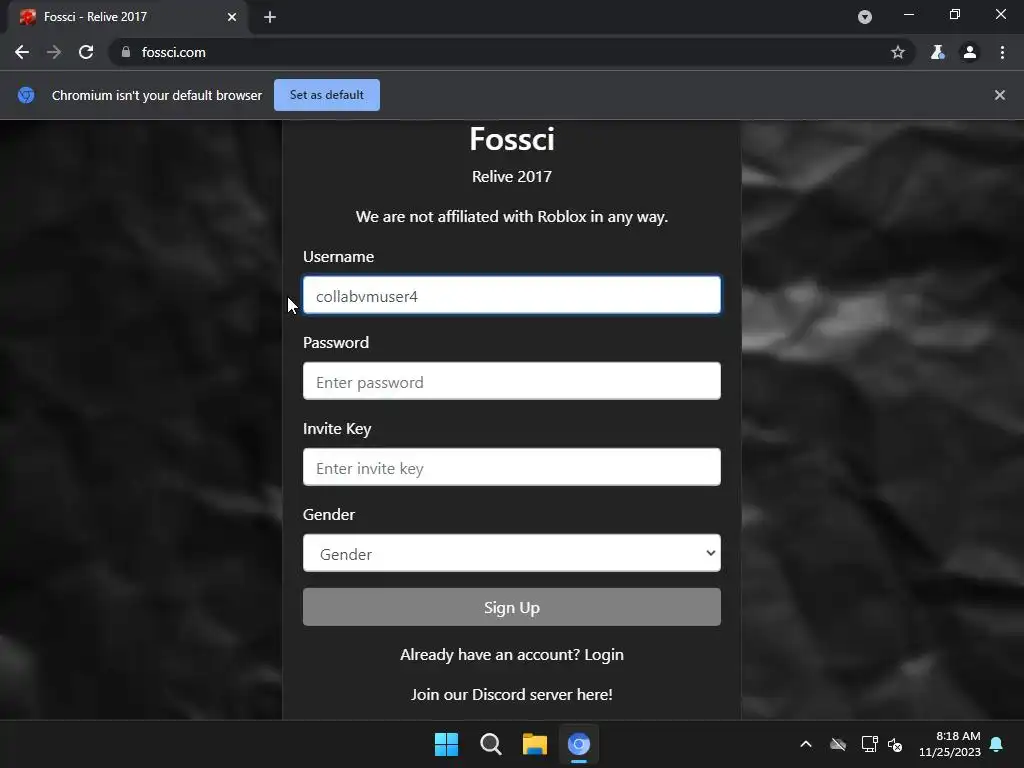Image resolution: width=1024 pixels, height=768 pixels.
Task: Click the Fossci heading text
Action: [x=511, y=138]
